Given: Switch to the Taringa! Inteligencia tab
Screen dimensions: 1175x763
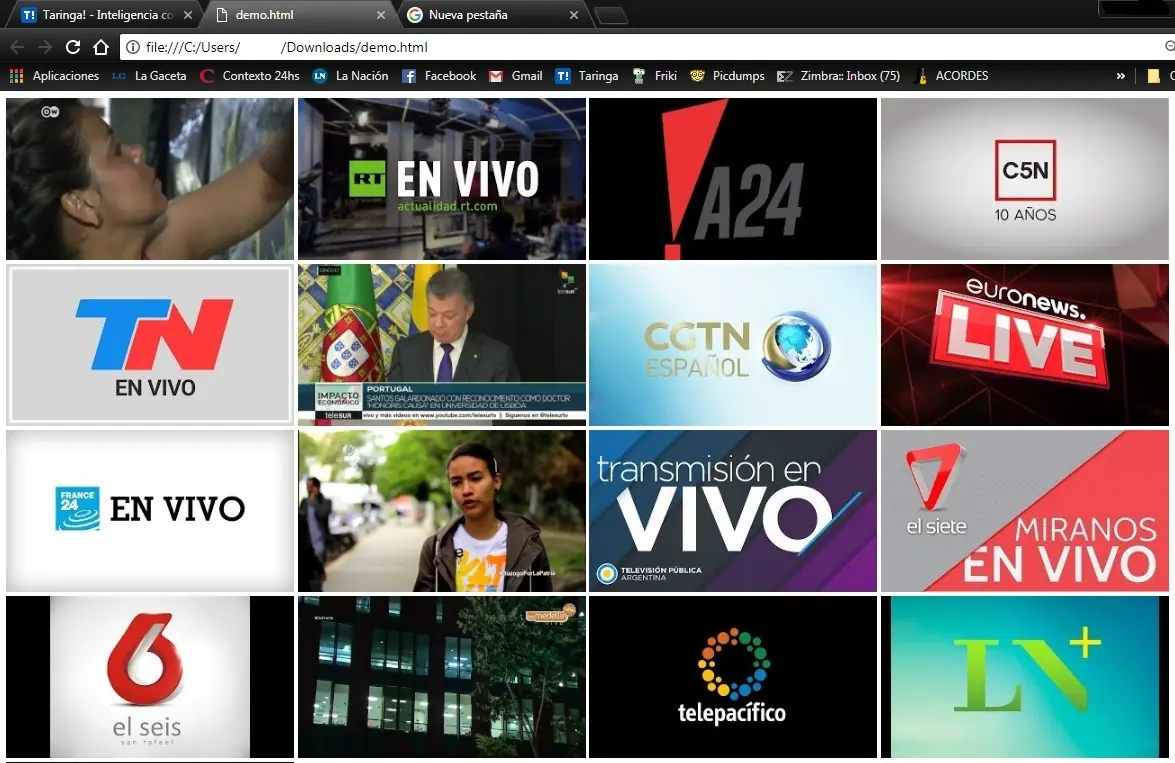Looking at the screenshot, I should click(x=106, y=15).
